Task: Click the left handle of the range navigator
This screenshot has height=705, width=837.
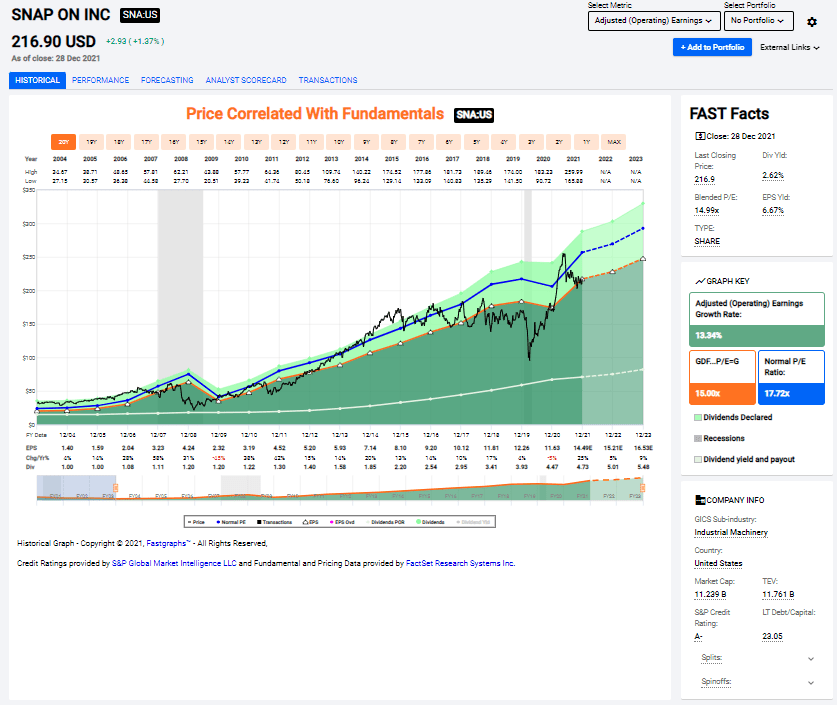Action: [x=115, y=488]
